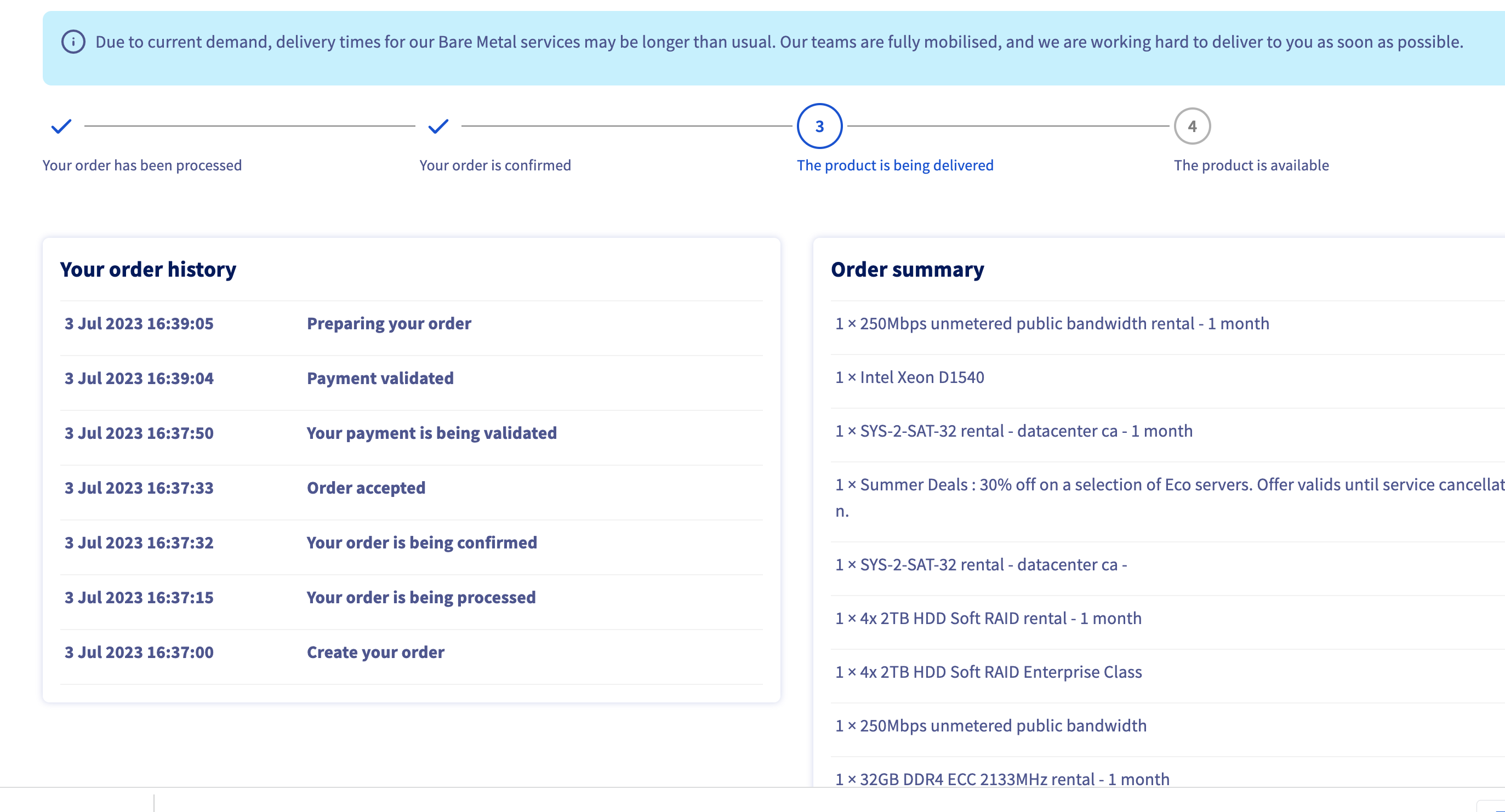Select the step 3 circle indicator

[x=820, y=126]
